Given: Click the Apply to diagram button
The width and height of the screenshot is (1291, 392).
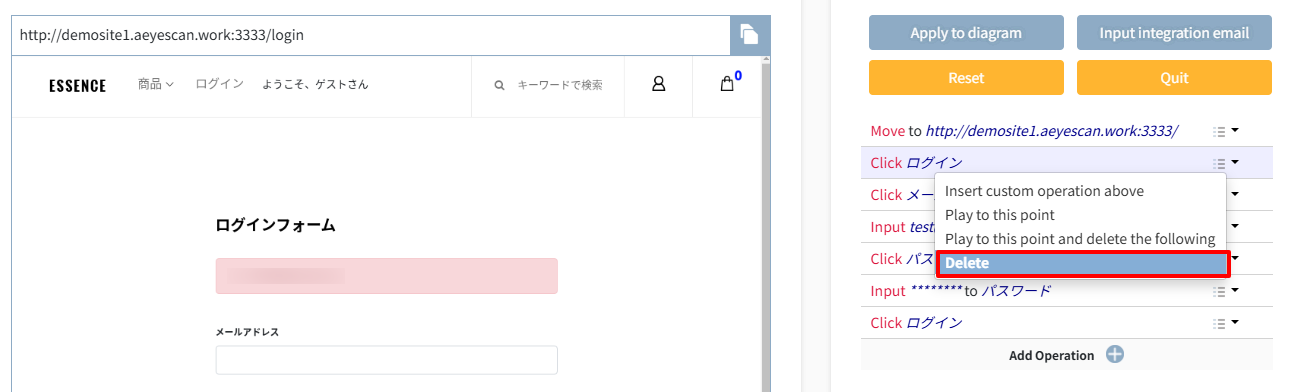Looking at the screenshot, I should pyautogui.click(x=966, y=33).
